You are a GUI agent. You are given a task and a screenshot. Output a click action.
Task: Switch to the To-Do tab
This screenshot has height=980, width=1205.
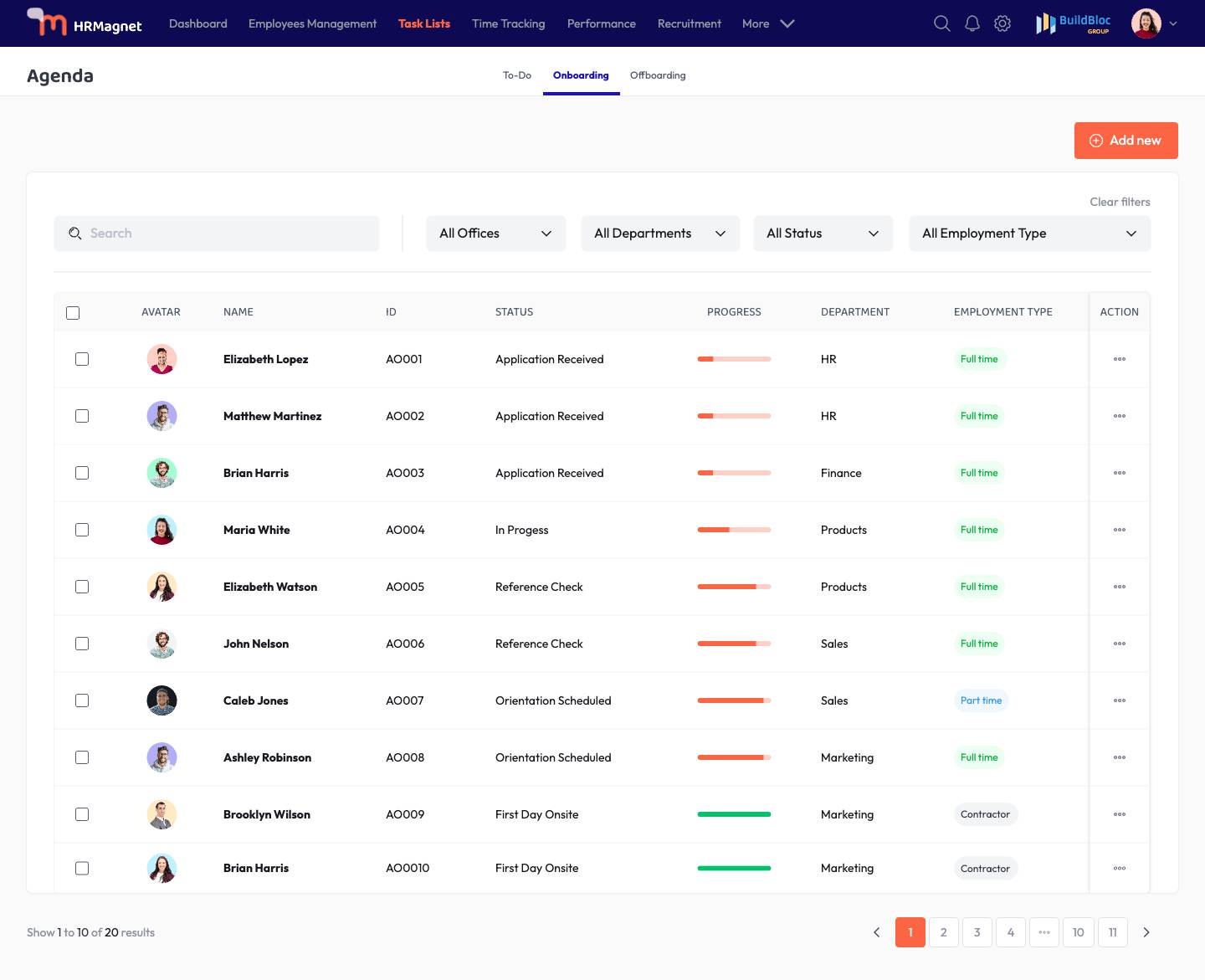517,75
